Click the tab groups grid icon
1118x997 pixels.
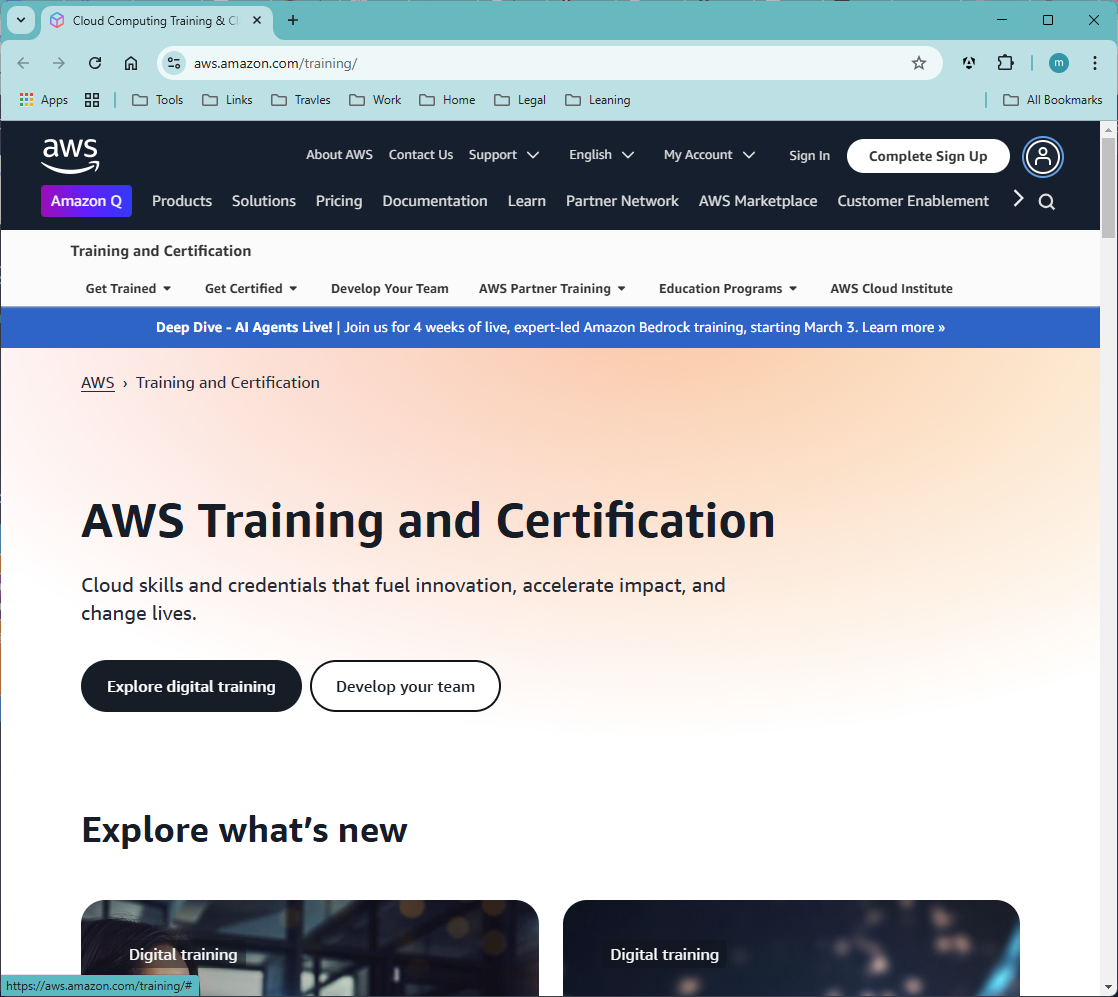92,100
